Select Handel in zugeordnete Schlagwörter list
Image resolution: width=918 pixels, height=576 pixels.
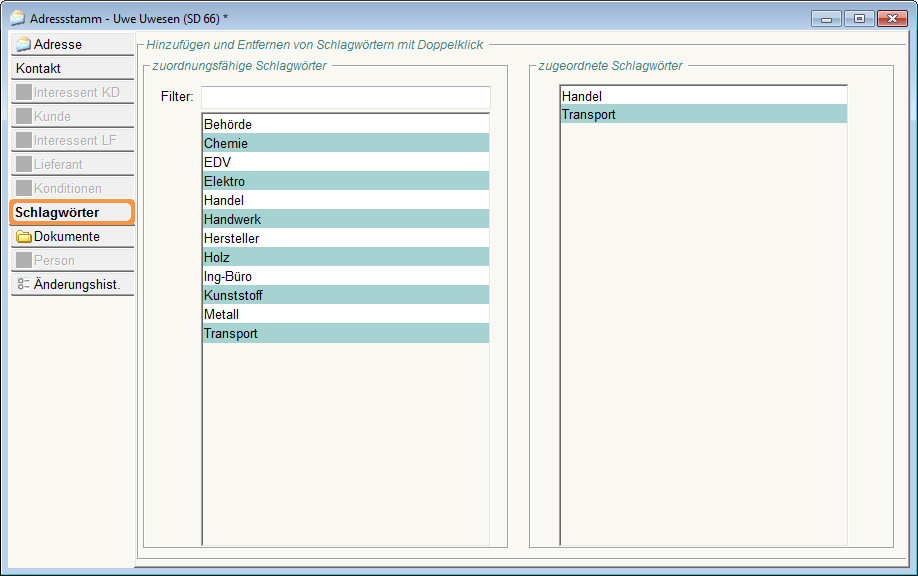(x=704, y=96)
